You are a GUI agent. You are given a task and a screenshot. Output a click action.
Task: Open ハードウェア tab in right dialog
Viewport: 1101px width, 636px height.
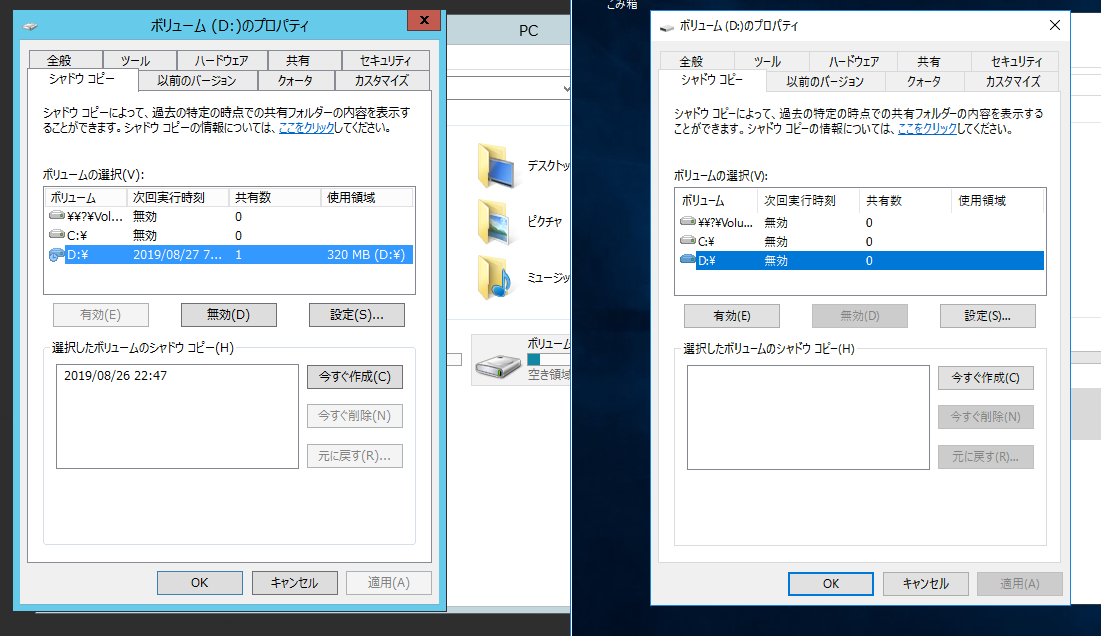pyautogui.click(x=854, y=61)
